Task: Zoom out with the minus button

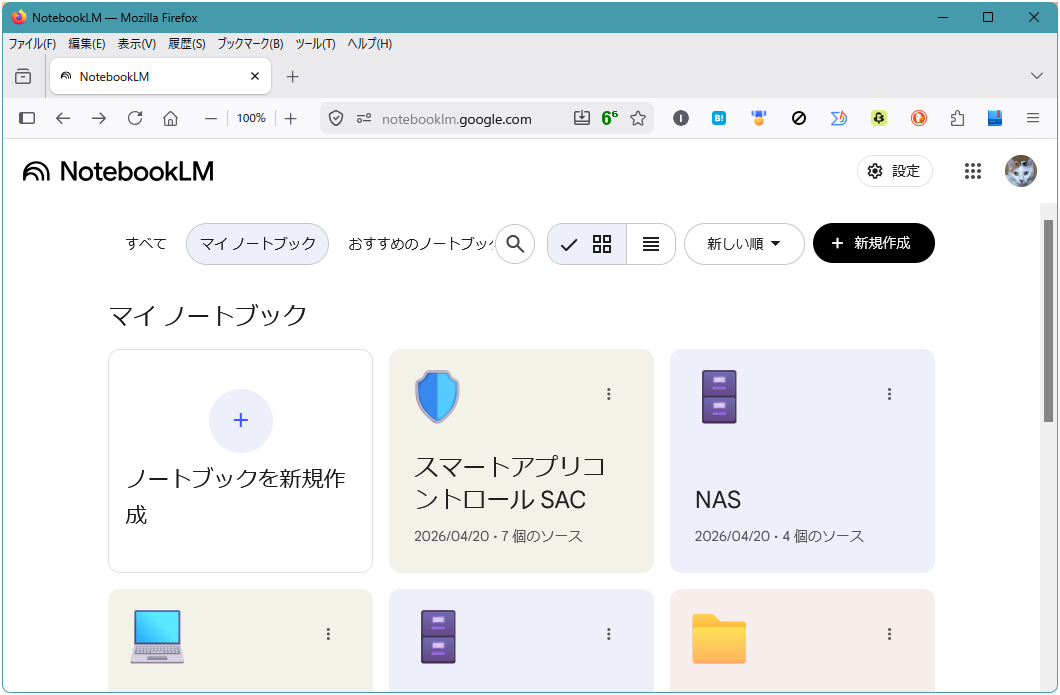Action: tap(211, 118)
